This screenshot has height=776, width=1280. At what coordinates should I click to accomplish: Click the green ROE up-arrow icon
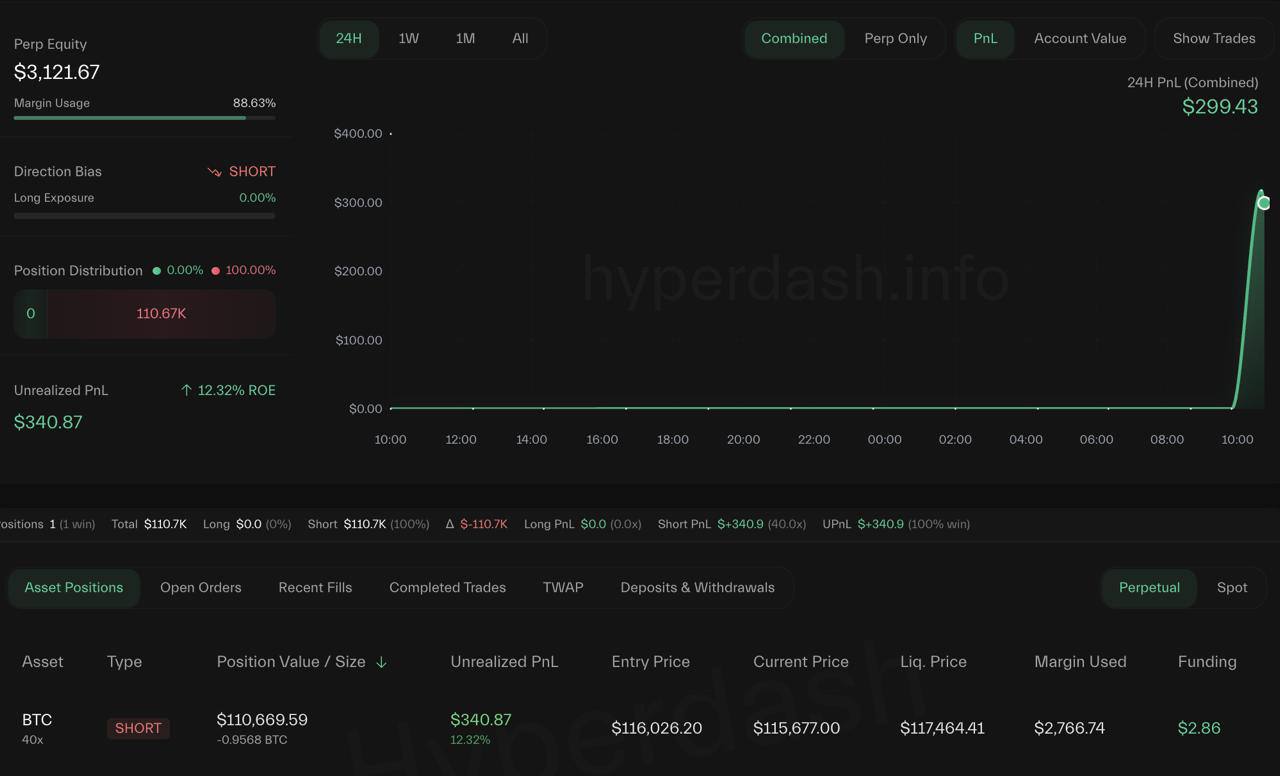click(186, 390)
